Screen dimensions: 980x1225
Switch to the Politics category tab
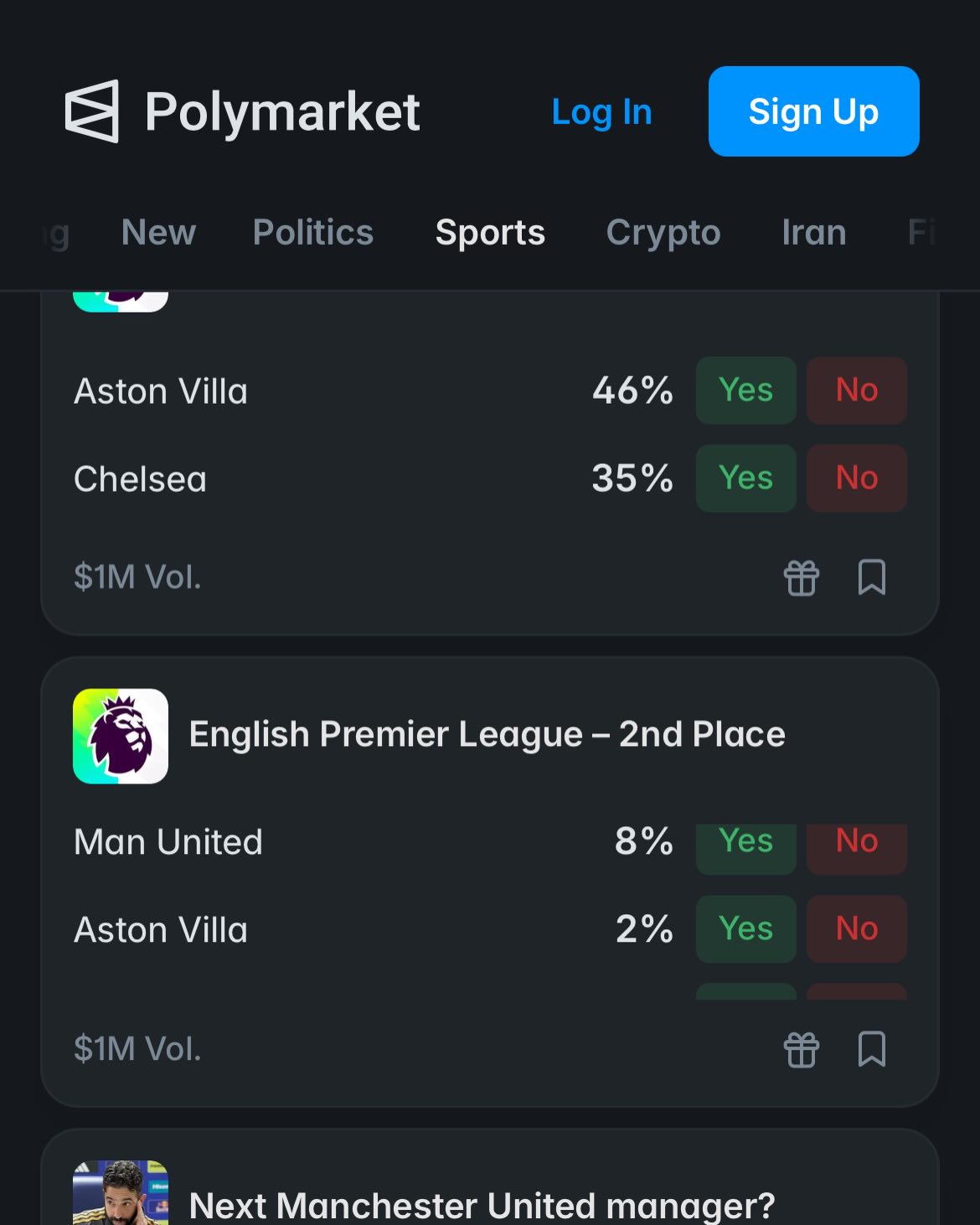coord(313,232)
